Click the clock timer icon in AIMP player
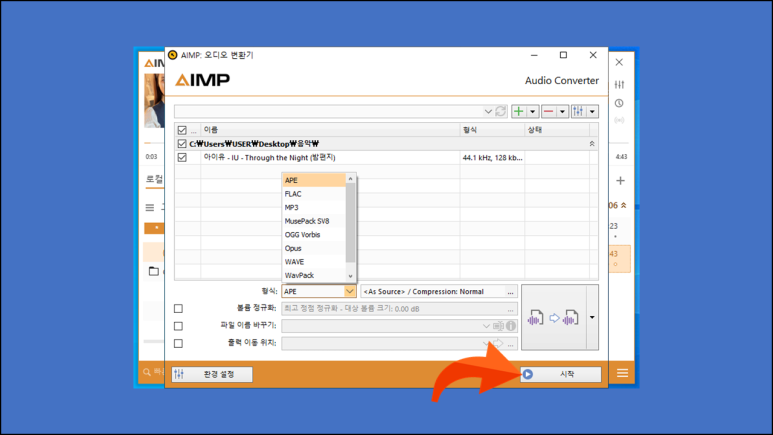Screen dimensions: 773x435 click(x=619, y=103)
